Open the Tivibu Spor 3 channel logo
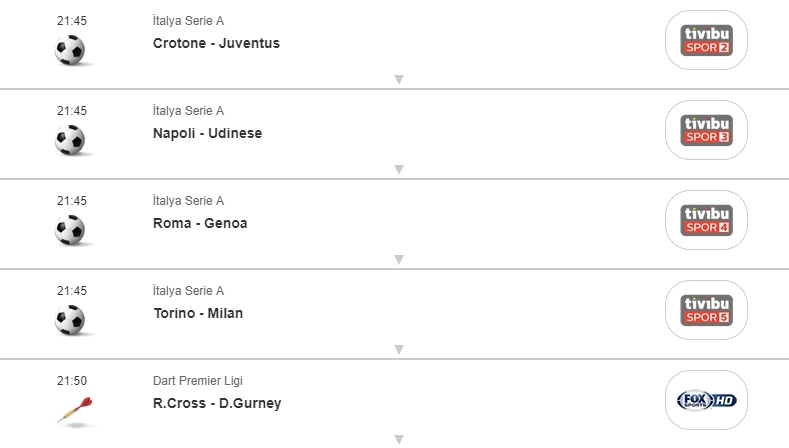 (x=706, y=130)
